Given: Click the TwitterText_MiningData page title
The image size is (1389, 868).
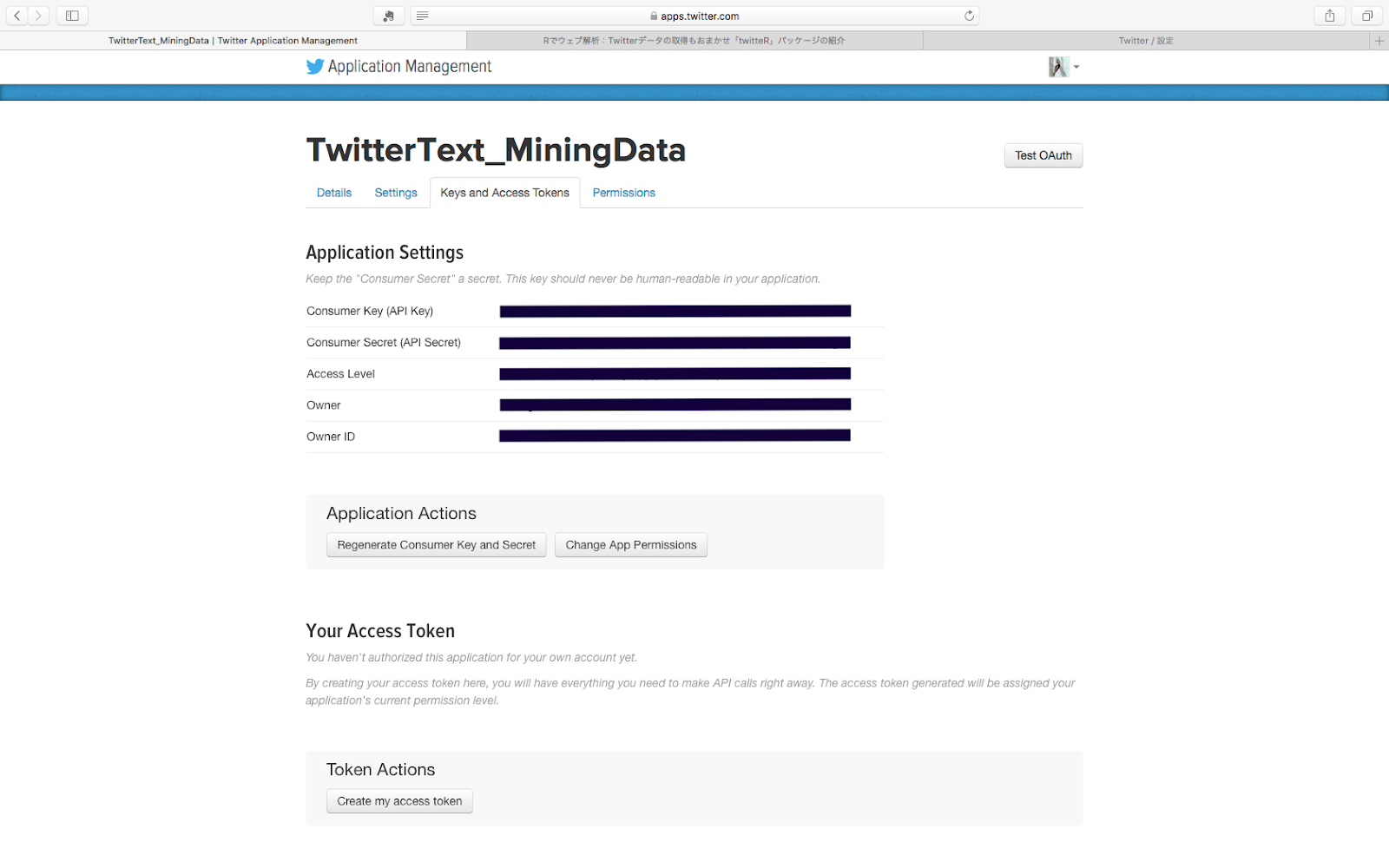Looking at the screenshot, I should (x=496, y=150).
